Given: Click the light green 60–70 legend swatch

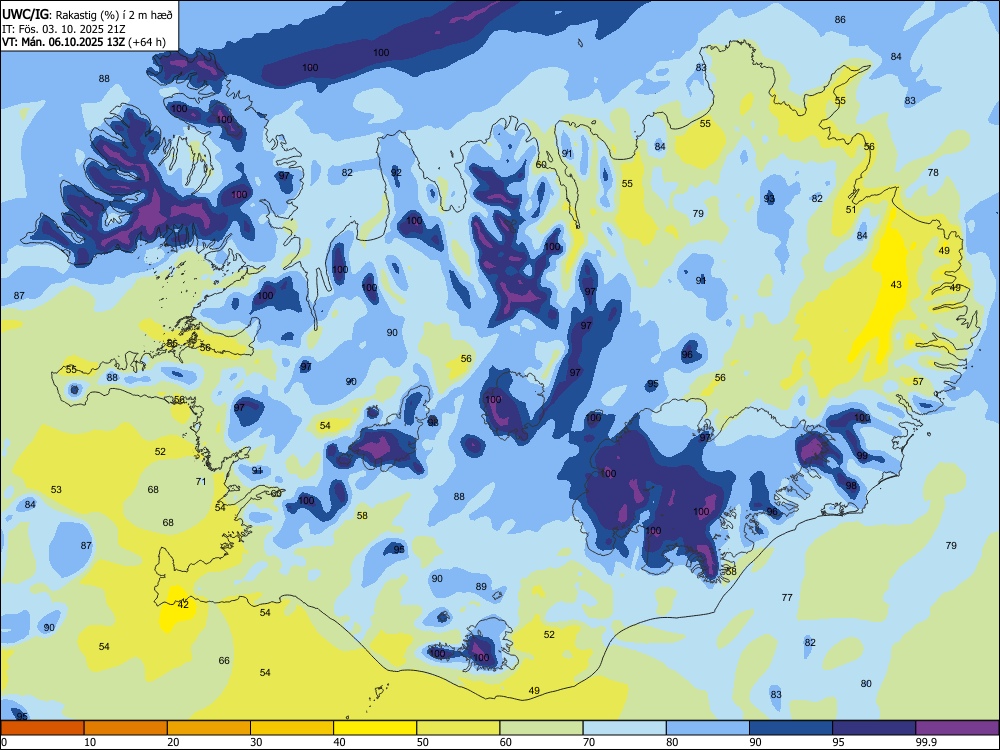Looking at the screenshot, I should [541, 728].
